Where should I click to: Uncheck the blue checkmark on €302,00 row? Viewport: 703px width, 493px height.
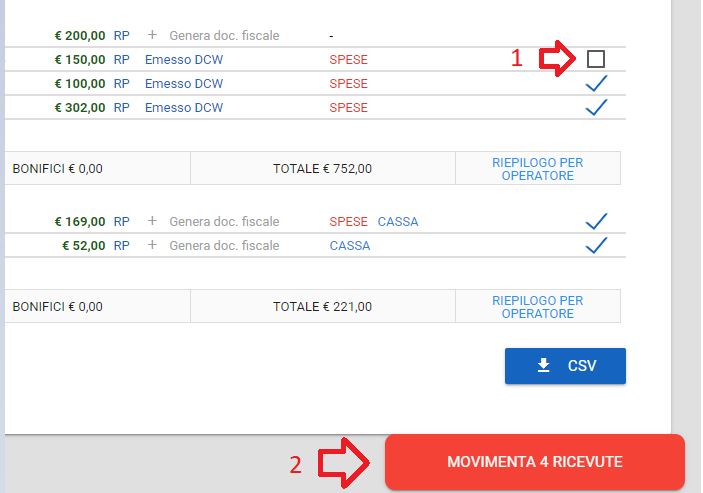pos(596,107)
